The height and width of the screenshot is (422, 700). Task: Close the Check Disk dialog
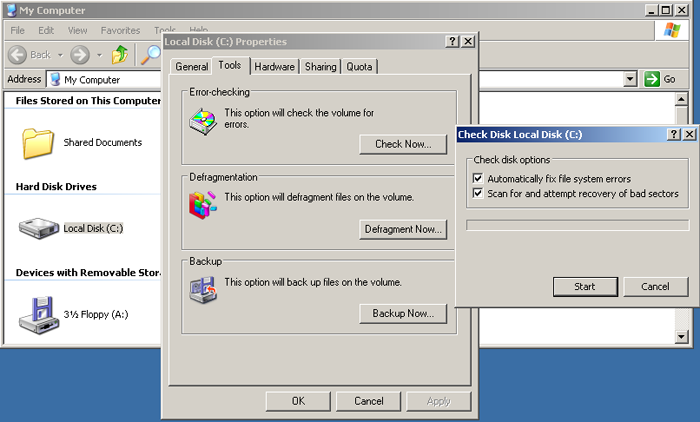click(x=689, y=134)
